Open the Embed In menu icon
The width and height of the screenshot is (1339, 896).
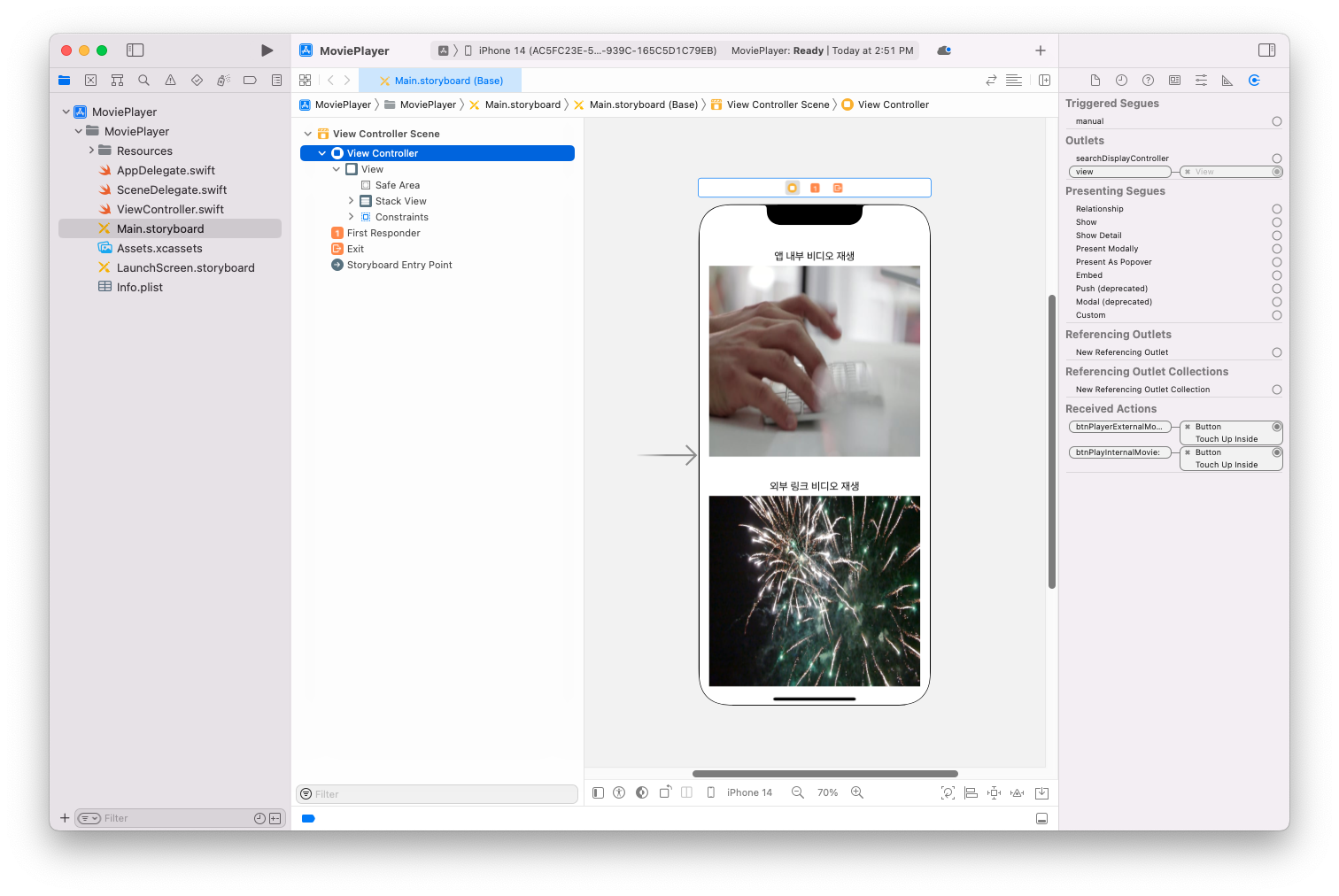click(x=1042, y=792)
